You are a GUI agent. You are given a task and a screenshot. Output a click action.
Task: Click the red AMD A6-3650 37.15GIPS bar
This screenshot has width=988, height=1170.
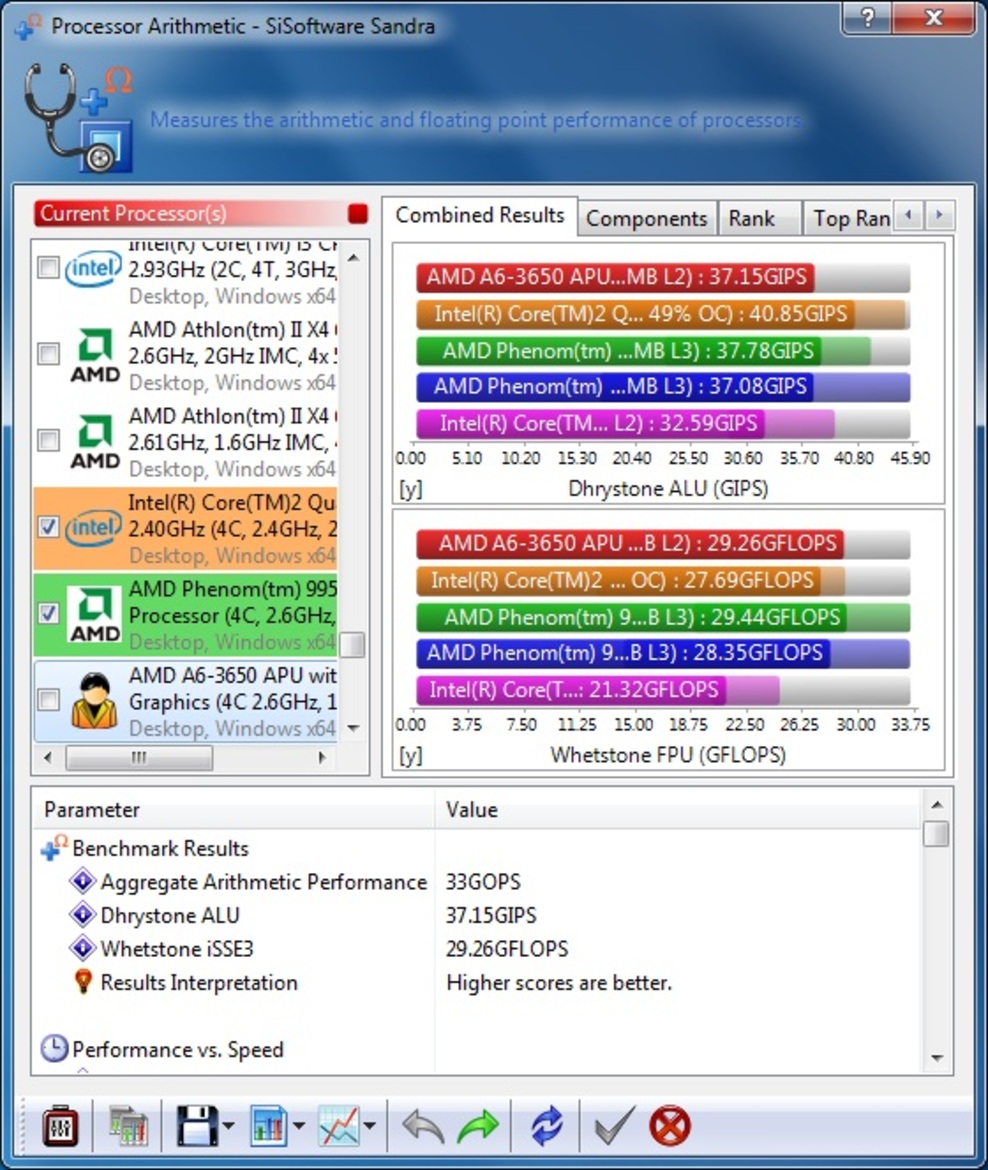(616, 278)
